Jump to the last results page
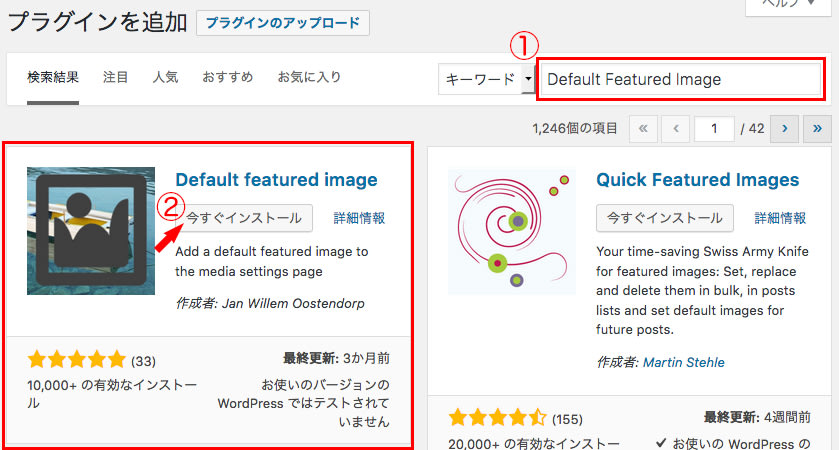Image resolution: width=839 pixels, height=450 pixels. coord(817,129)
